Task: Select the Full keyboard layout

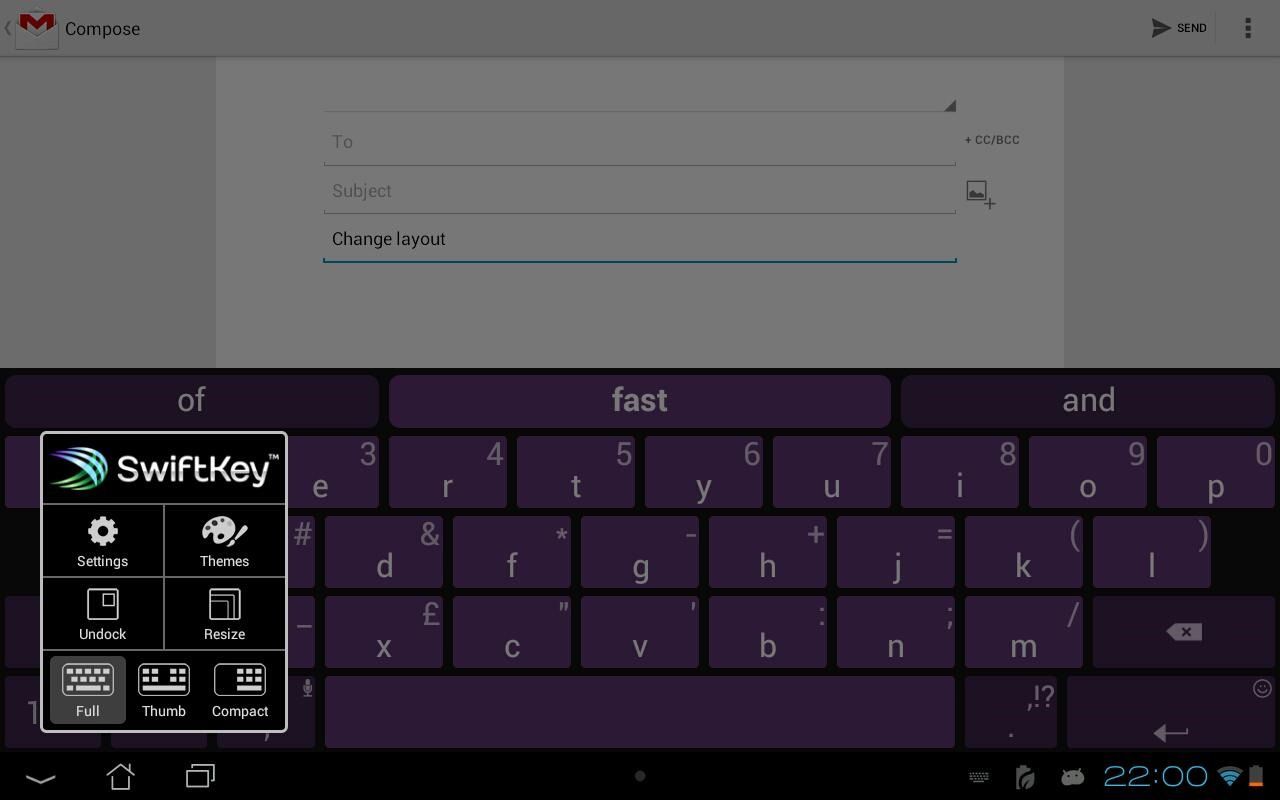Action: pos(87,690)
